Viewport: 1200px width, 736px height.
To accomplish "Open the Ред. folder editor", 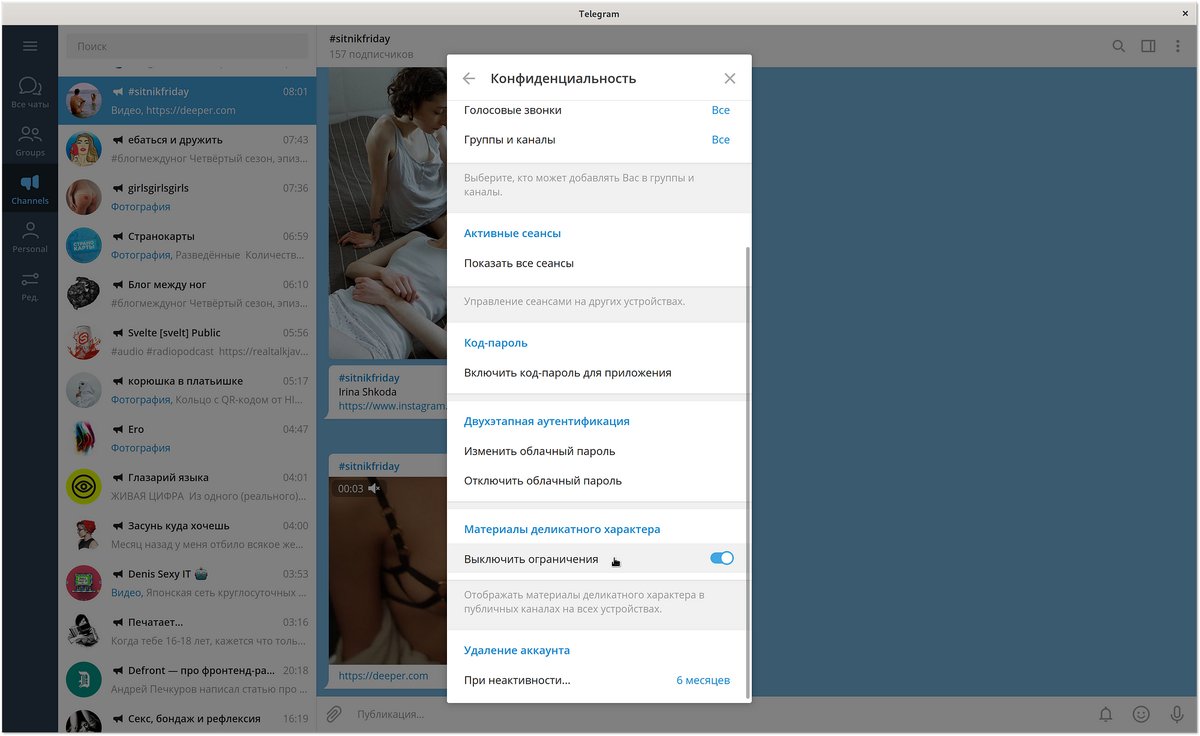I will (30, 285).
